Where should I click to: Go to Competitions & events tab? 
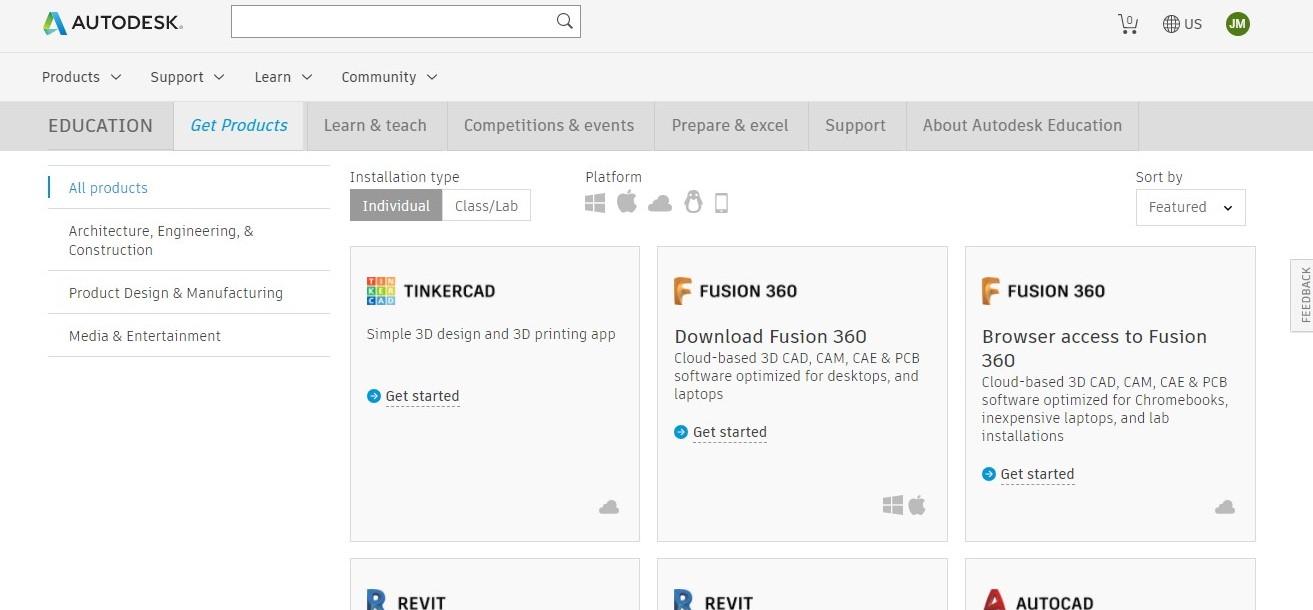click(x=549, y=125)
